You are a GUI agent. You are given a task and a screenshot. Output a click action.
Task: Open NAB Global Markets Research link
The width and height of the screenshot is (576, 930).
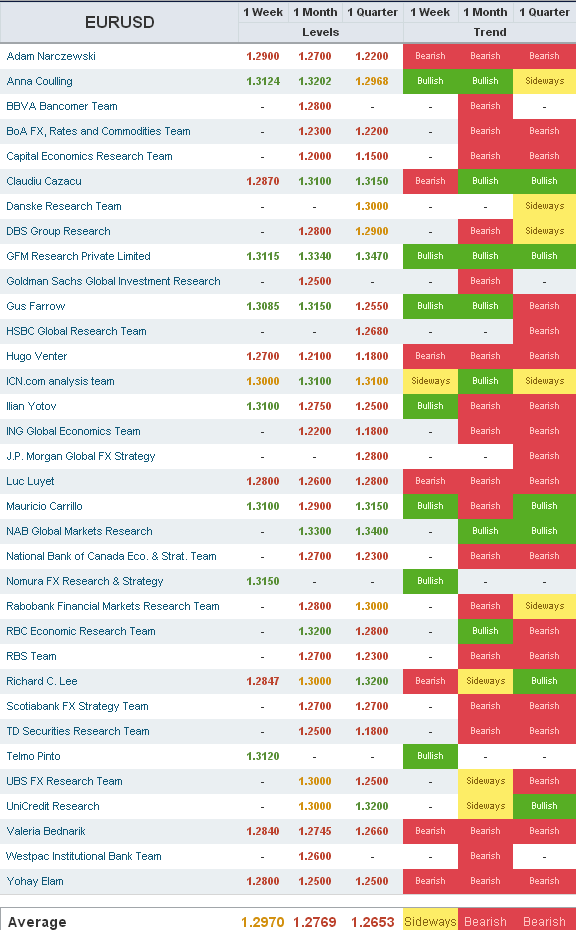79,531
